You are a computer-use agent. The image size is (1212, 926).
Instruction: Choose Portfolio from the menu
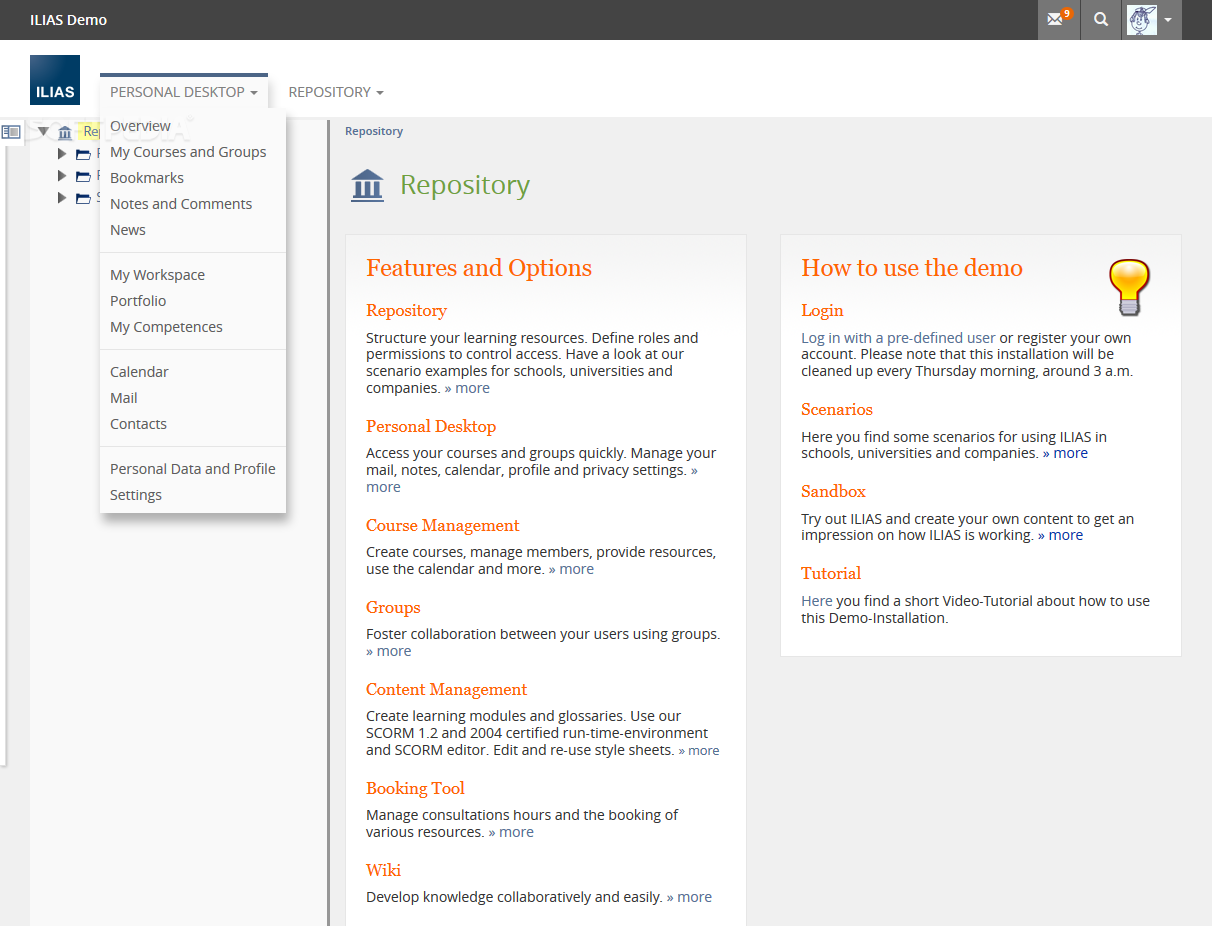(x=138, y=301)
